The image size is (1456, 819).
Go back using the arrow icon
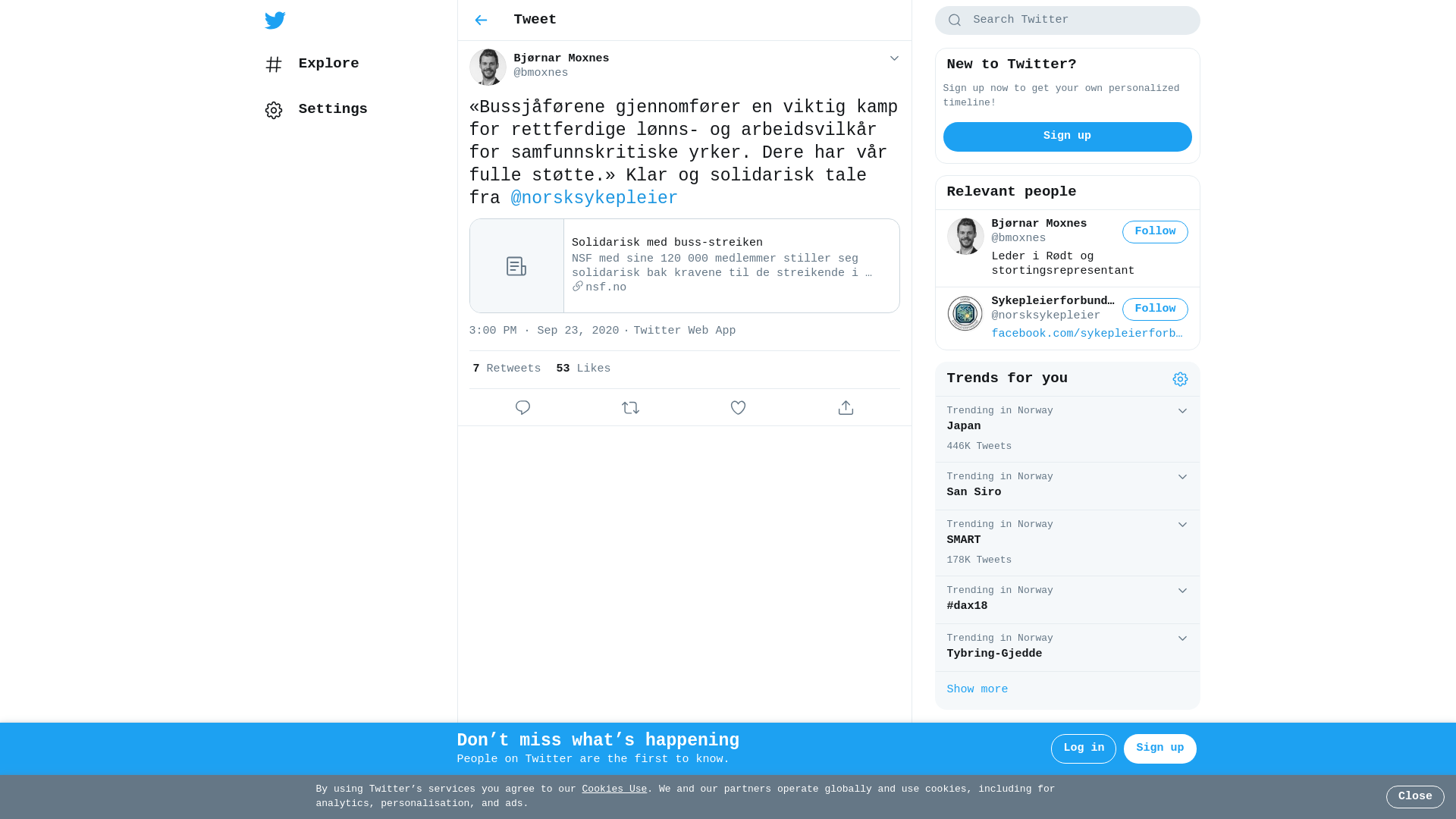pyautogui.click(x=481, y=20)
